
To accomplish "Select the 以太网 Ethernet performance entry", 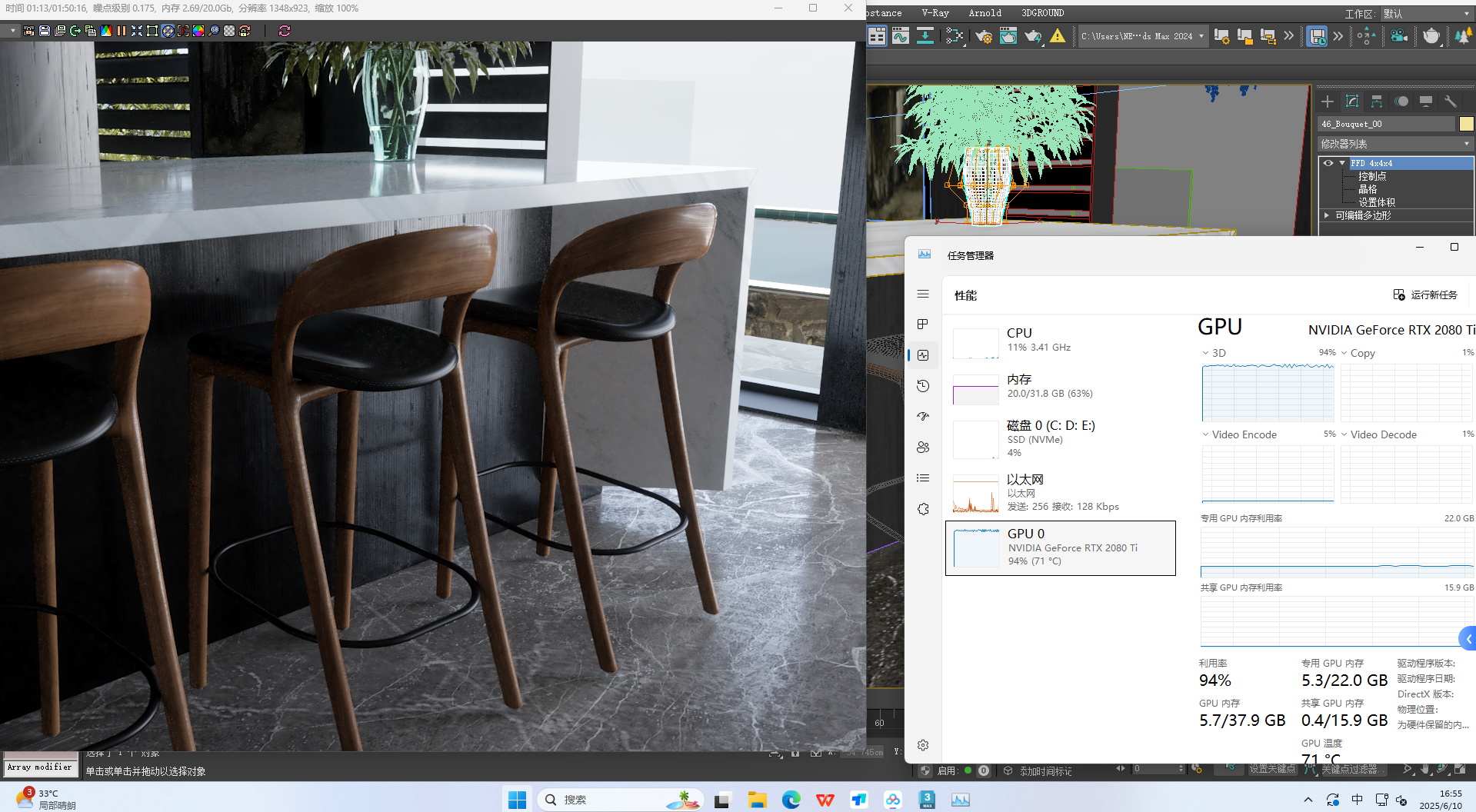I will pos(1061,493).
